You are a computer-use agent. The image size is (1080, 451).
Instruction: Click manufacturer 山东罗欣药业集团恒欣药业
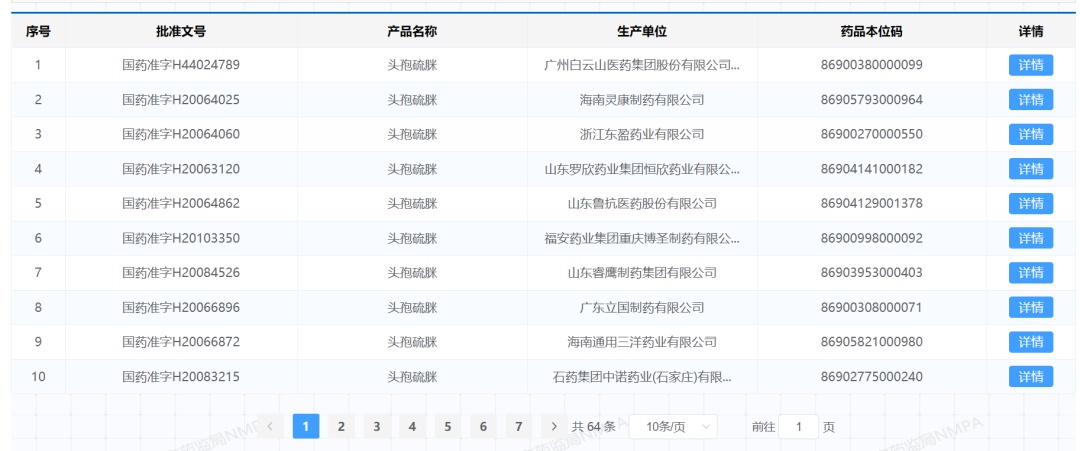pyautogui.click(x=642, y=169)
